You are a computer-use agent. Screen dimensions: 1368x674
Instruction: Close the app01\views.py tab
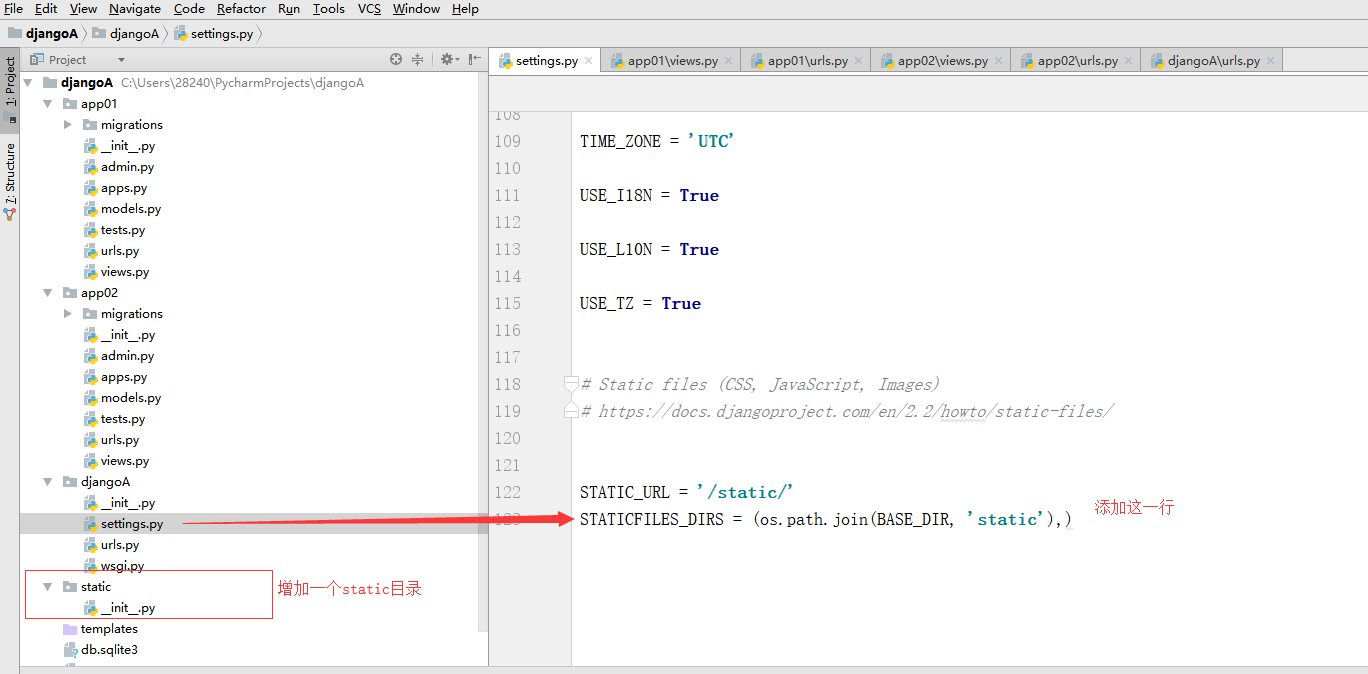point(728,61)
